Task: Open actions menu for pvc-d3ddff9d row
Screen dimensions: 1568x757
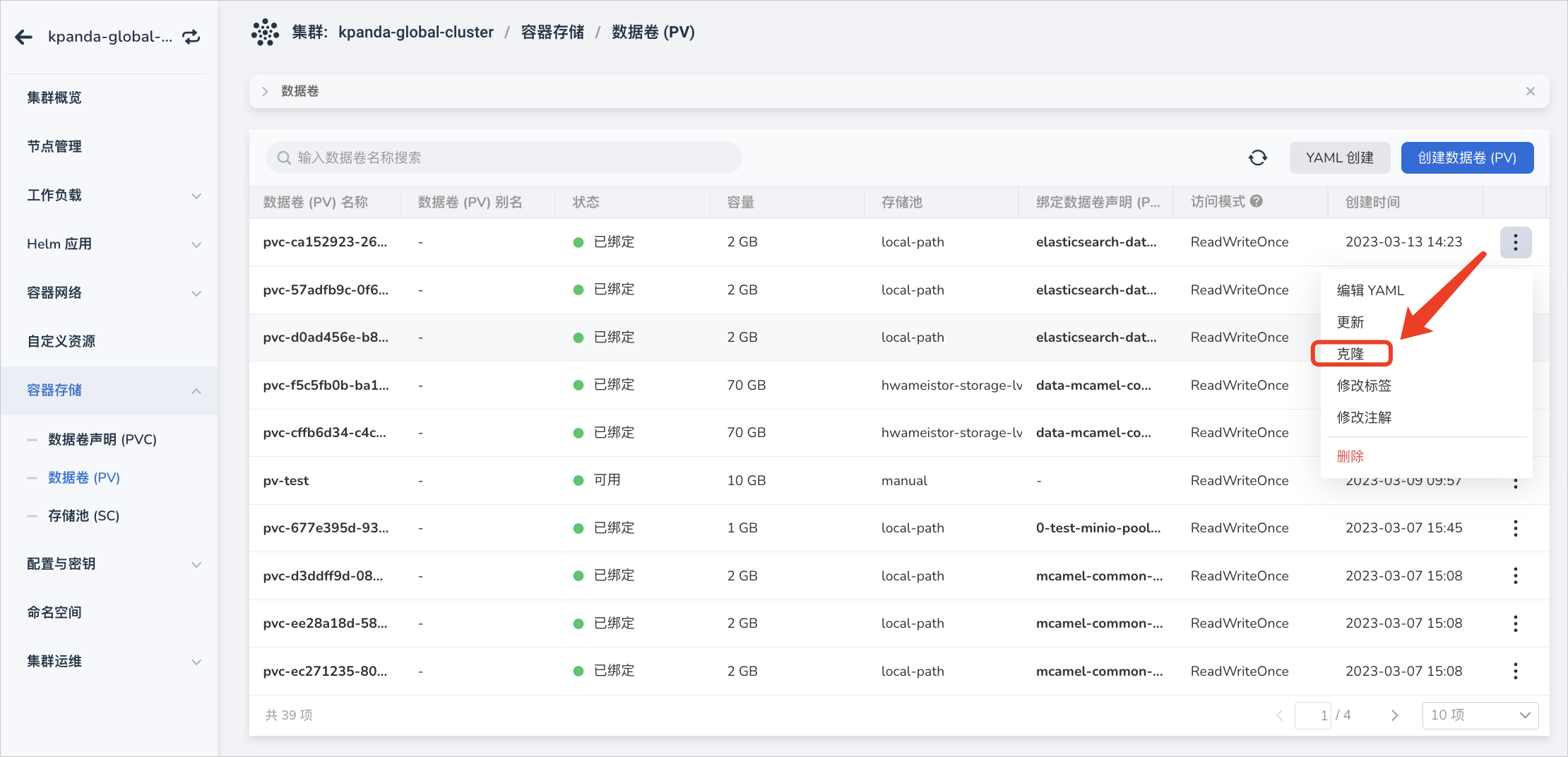Action: (x=1516, y=576)
